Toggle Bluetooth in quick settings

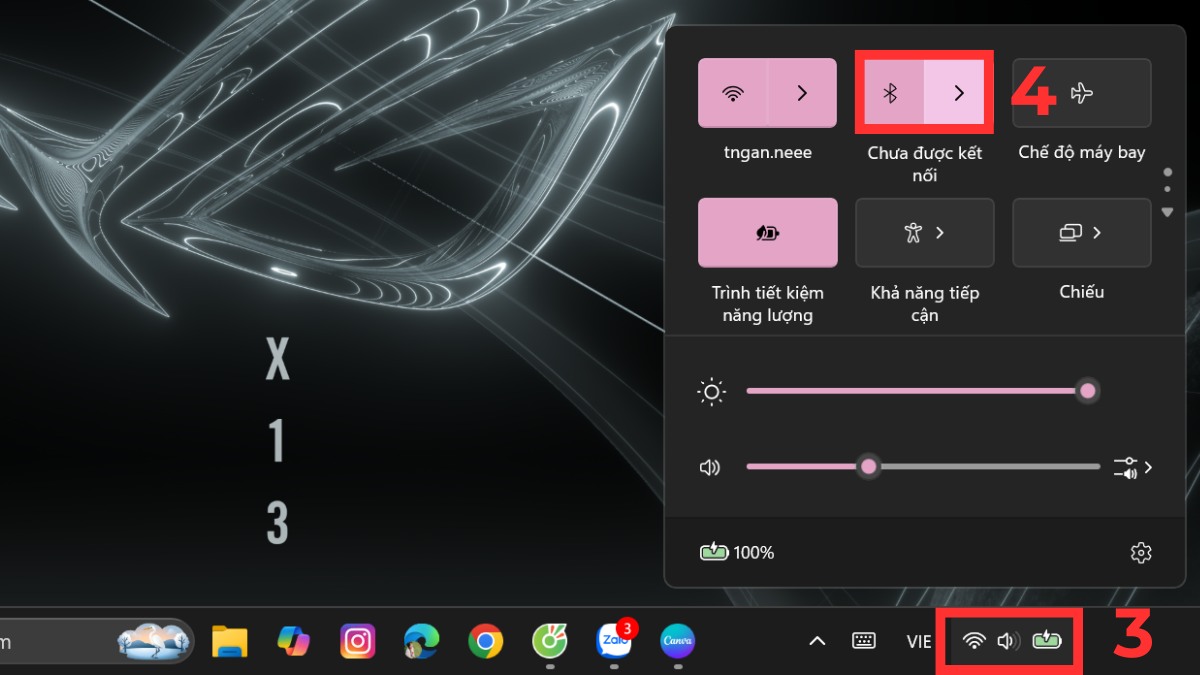(x=890, y=93)
